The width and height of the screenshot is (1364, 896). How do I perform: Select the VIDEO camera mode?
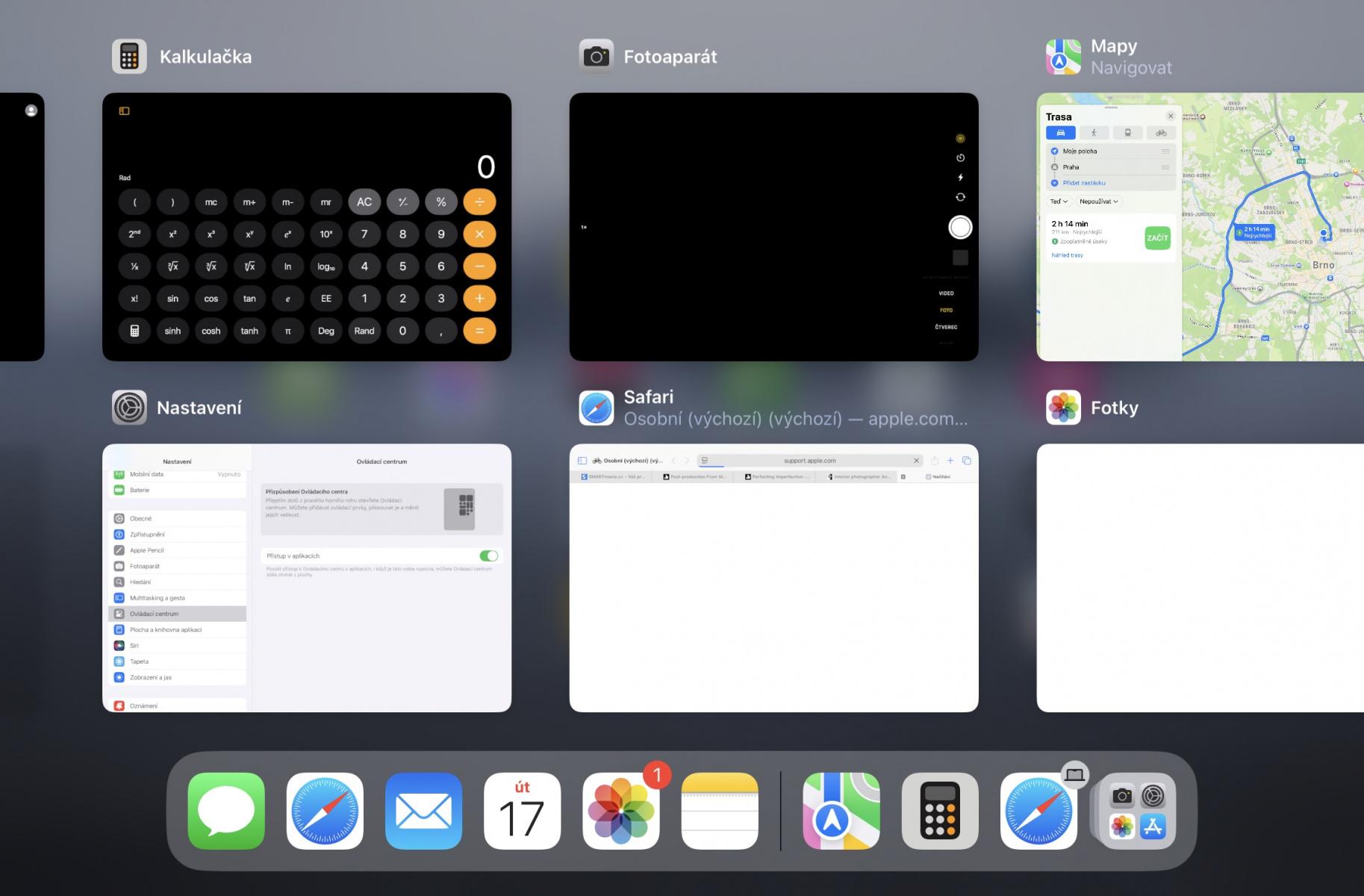947,293
